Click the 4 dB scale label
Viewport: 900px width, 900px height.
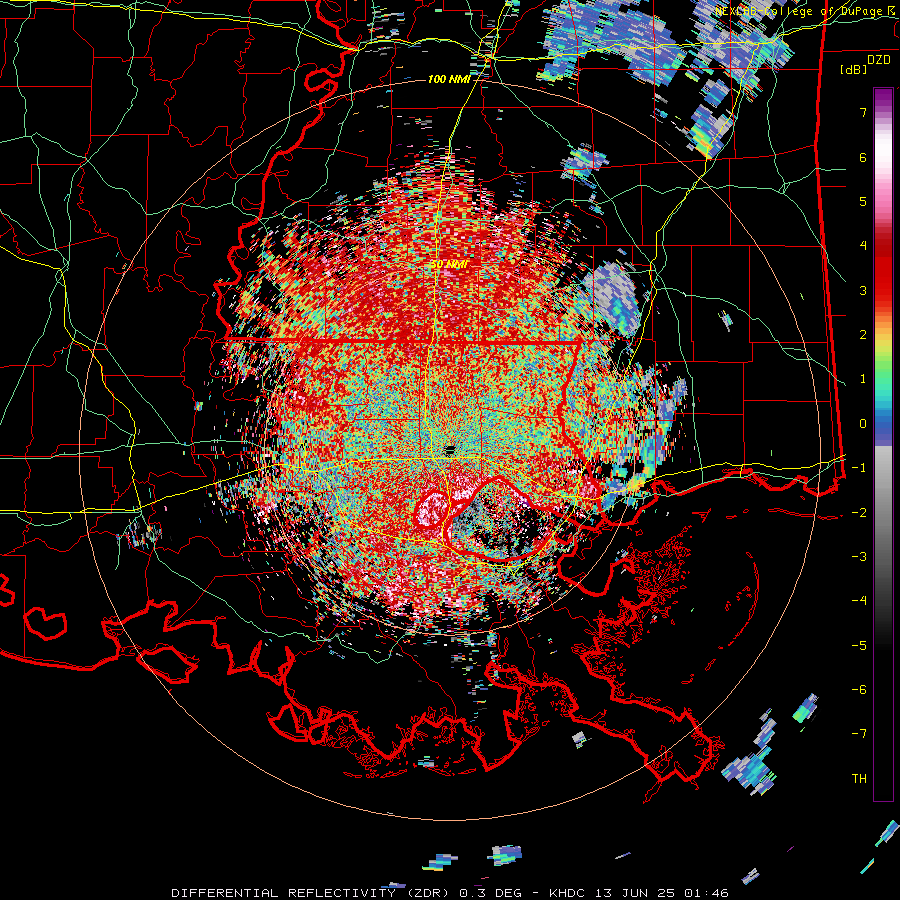pos(863,246)
